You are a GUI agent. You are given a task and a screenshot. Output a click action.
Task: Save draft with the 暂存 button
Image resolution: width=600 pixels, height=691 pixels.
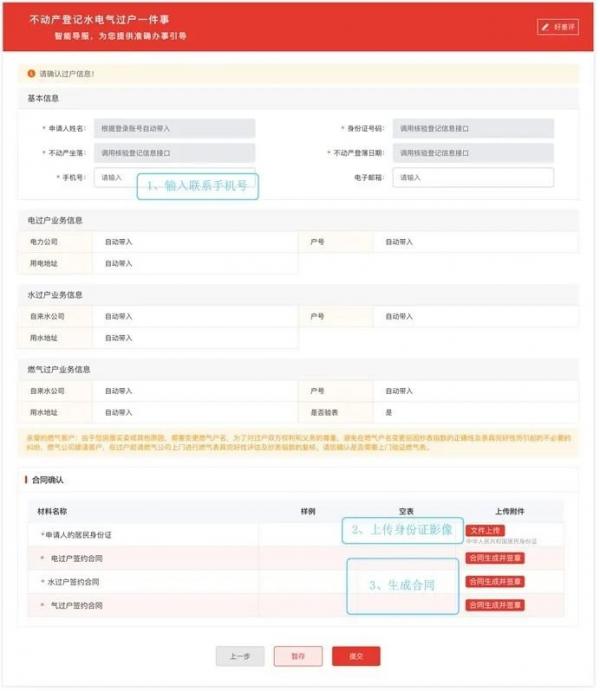tap(298, 657)
